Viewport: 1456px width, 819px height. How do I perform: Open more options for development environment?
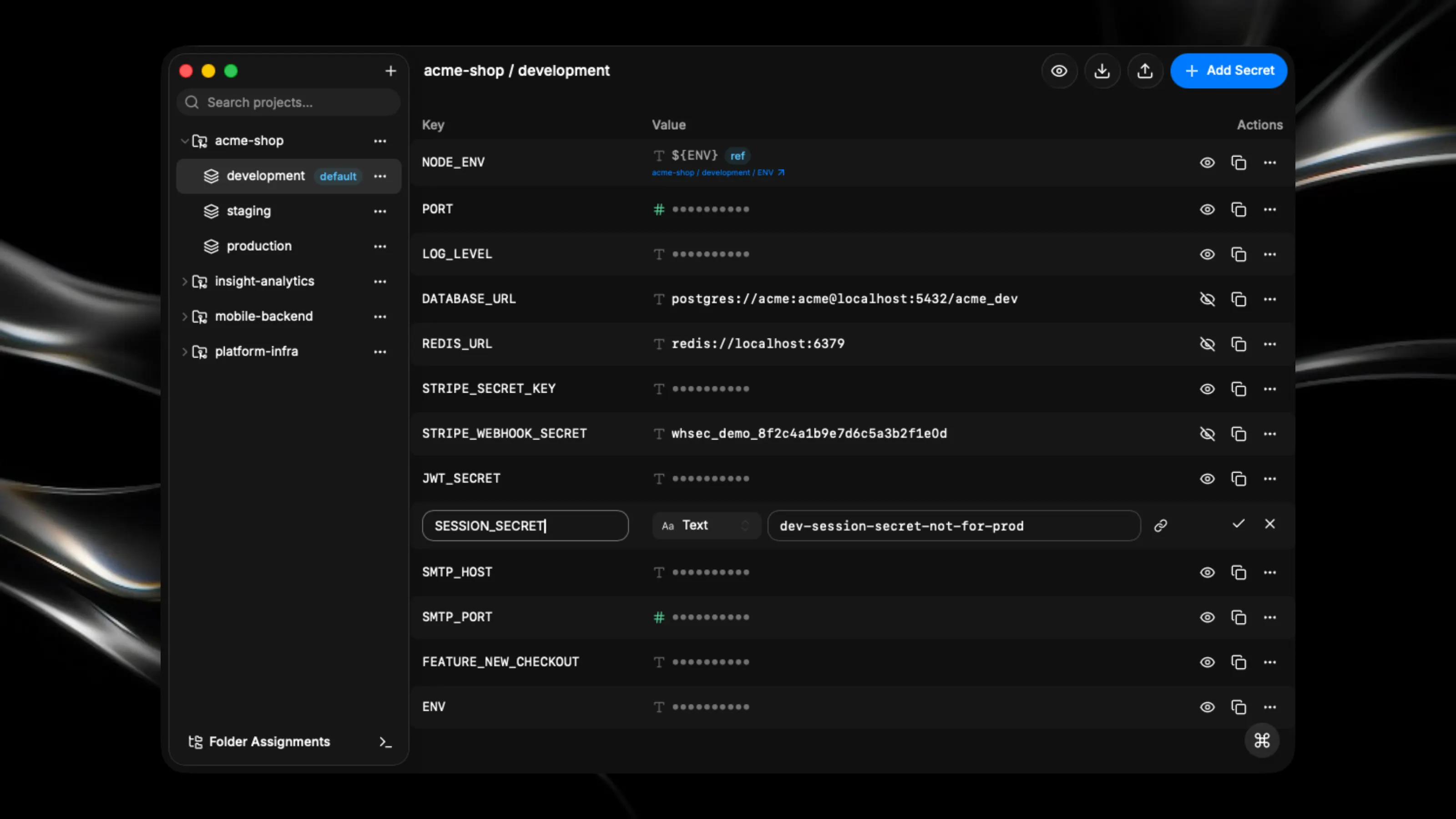point(380,177)
